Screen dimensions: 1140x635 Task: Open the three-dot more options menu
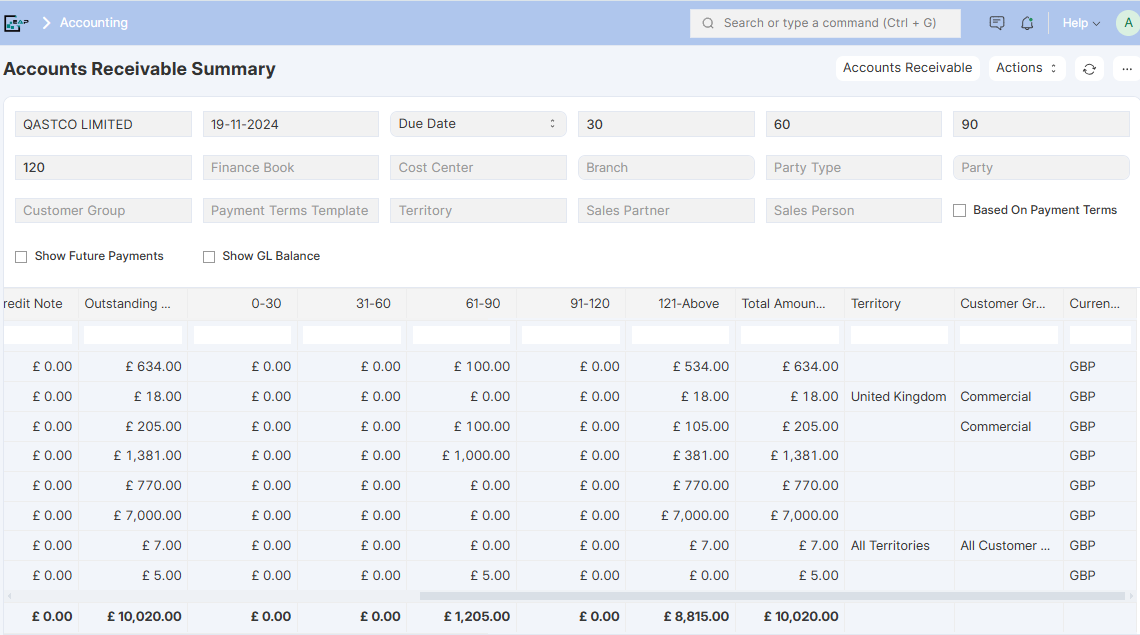tap(1127, 69)
